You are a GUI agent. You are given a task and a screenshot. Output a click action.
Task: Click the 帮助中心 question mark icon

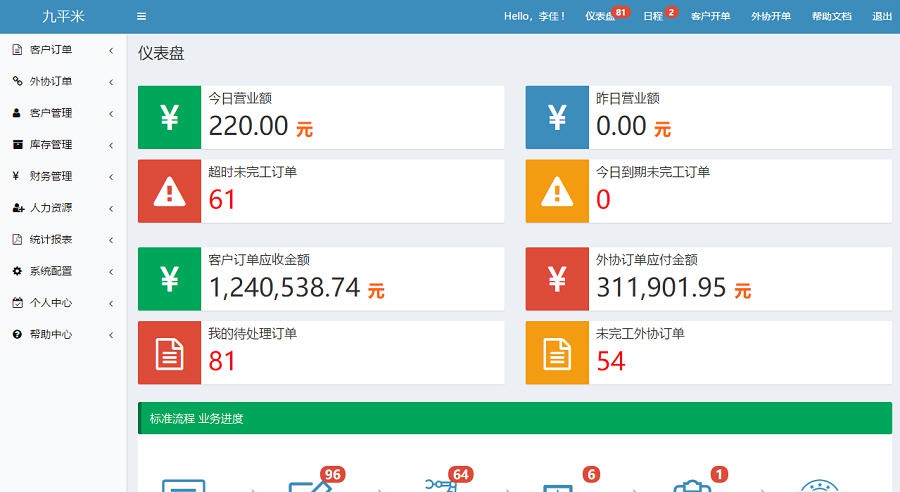(17, 334)
